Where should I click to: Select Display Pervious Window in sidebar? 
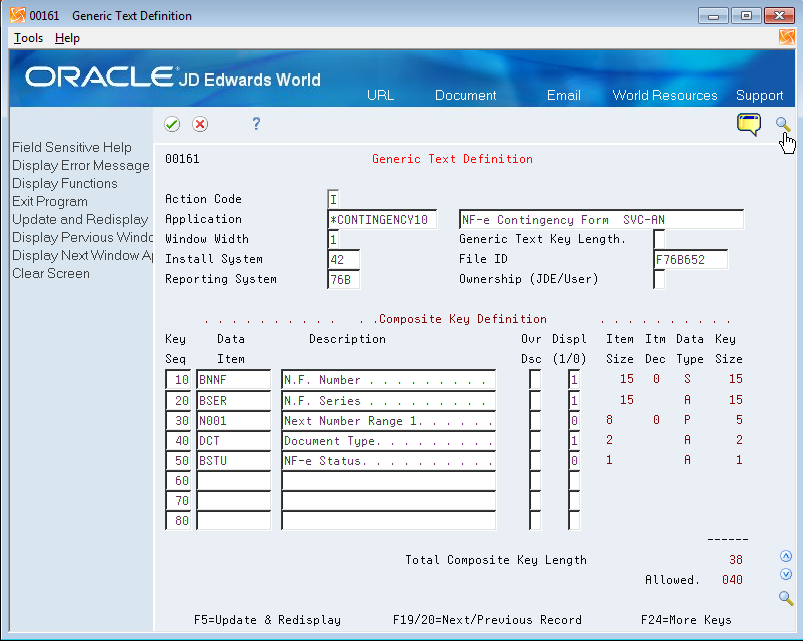click(x=82, y=237)
